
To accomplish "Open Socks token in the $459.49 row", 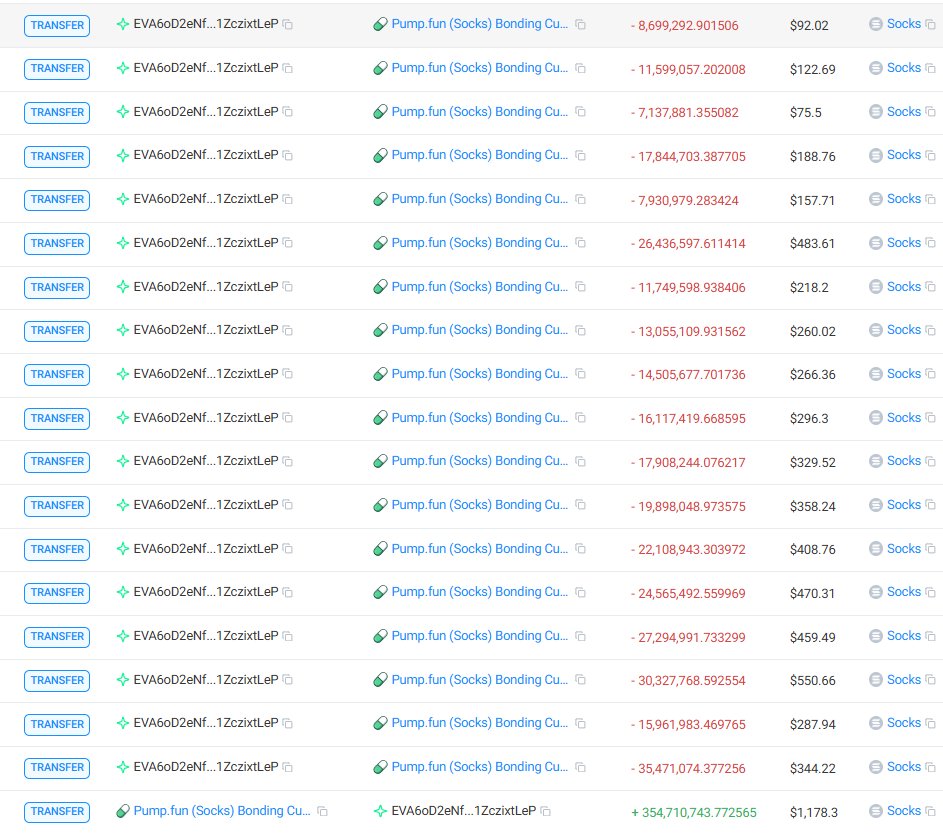I will pyautogui.click(x=903, y=636).
